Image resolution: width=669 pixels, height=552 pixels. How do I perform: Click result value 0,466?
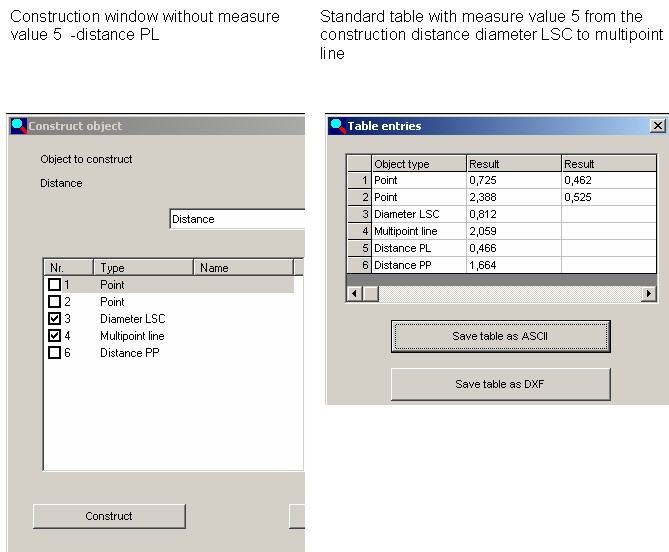coord(514,248)
